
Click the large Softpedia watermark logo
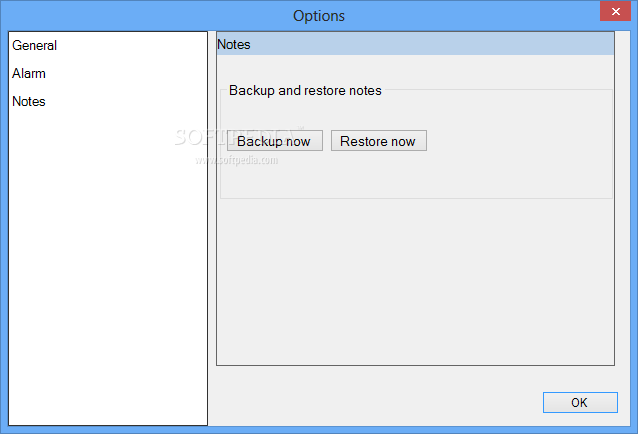(x=238, y=136)
